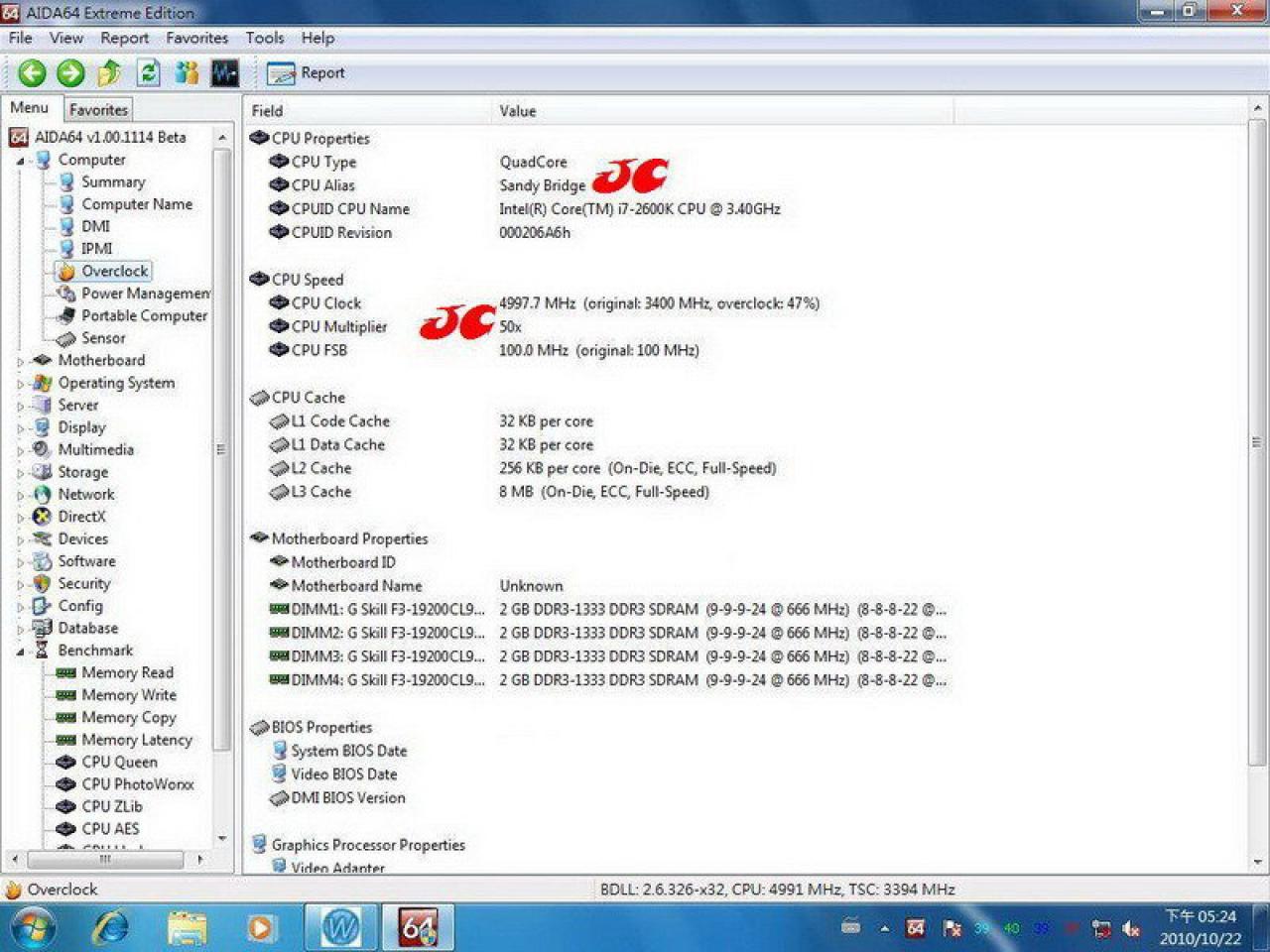This screenshot has height=952, width=1270.
Task: Click the Devices icon in tree
Action: click(42, 538)
